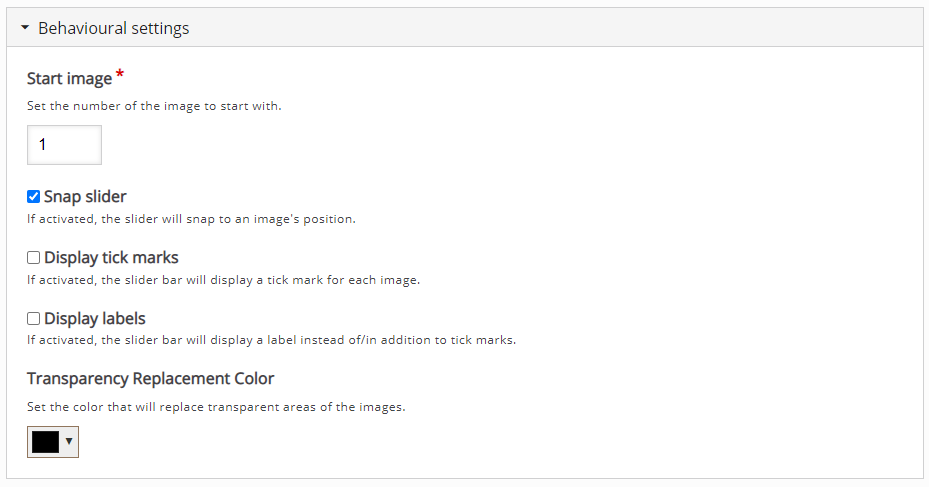Enable the Display labels checkbox
Viewport: 929px width, 487px height.
pos(33,319)
